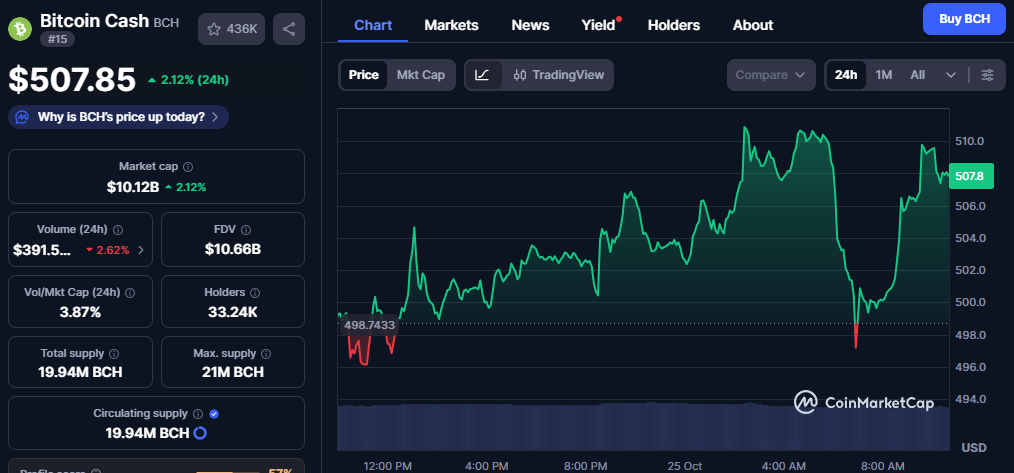
Task: Open the Compare dropdown
Action: tap(771, 75)
